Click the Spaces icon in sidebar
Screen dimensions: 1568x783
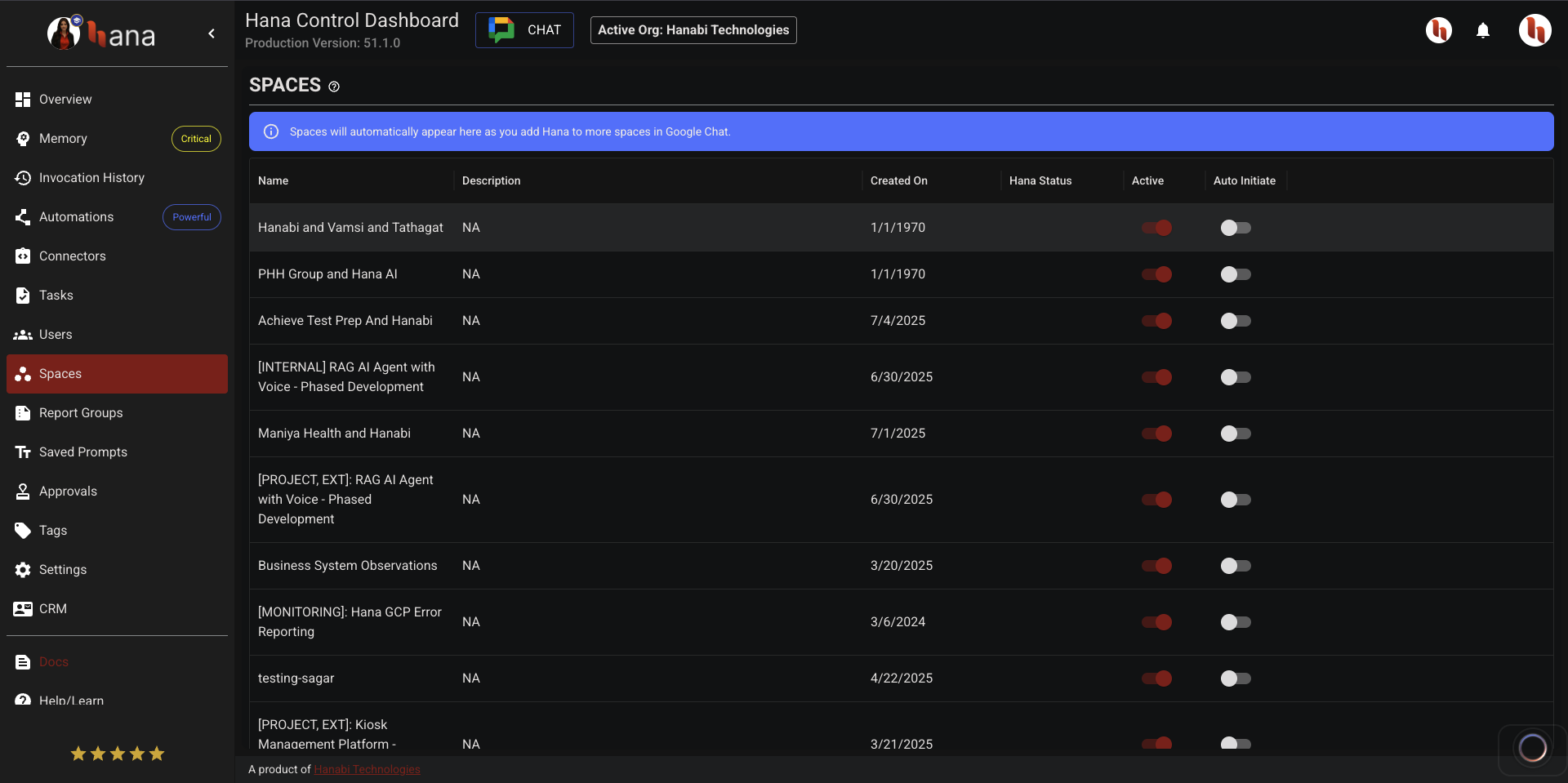(x=23, y=374)
